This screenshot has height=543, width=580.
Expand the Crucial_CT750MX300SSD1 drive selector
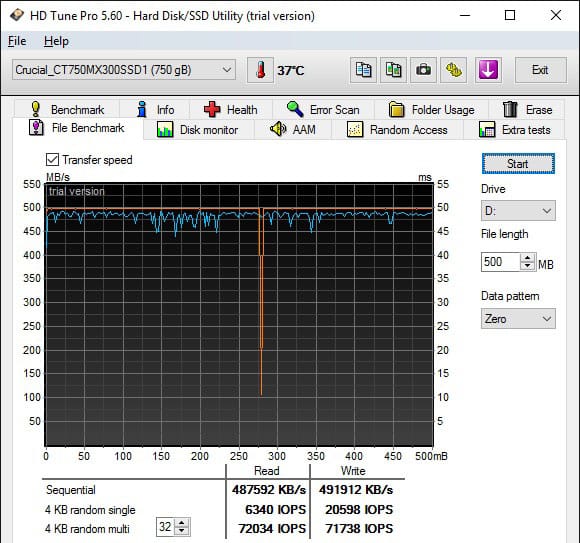(124, 70)
